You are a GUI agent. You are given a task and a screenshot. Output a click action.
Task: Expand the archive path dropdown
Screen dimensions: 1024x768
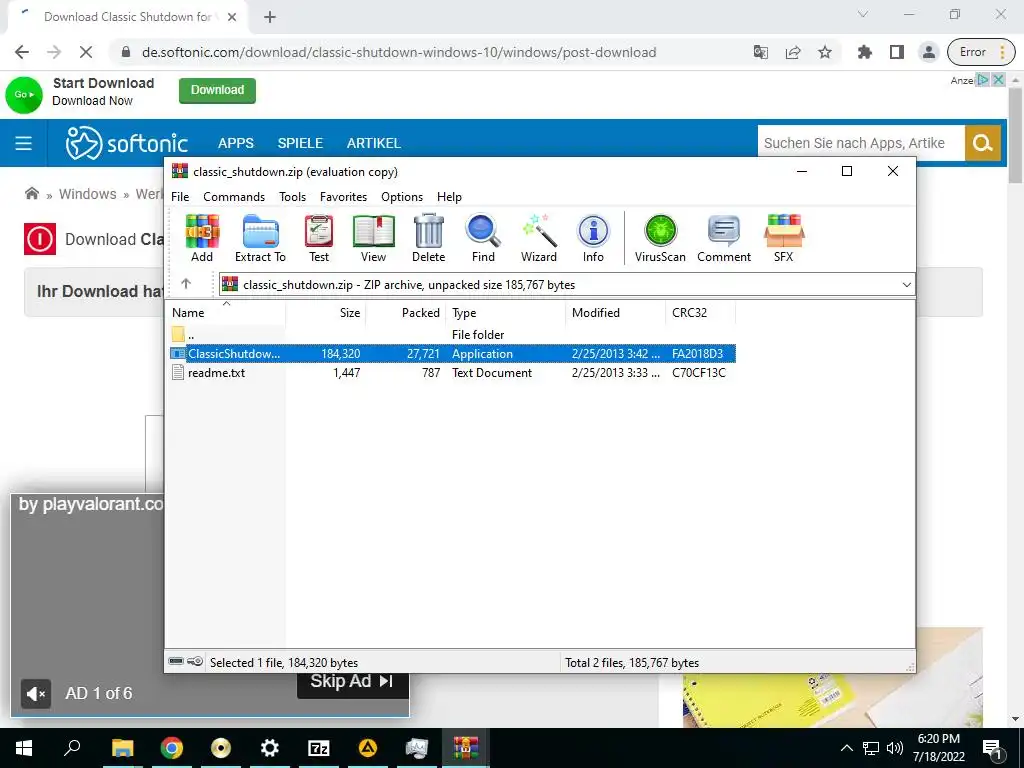click(x=906, y=285)
